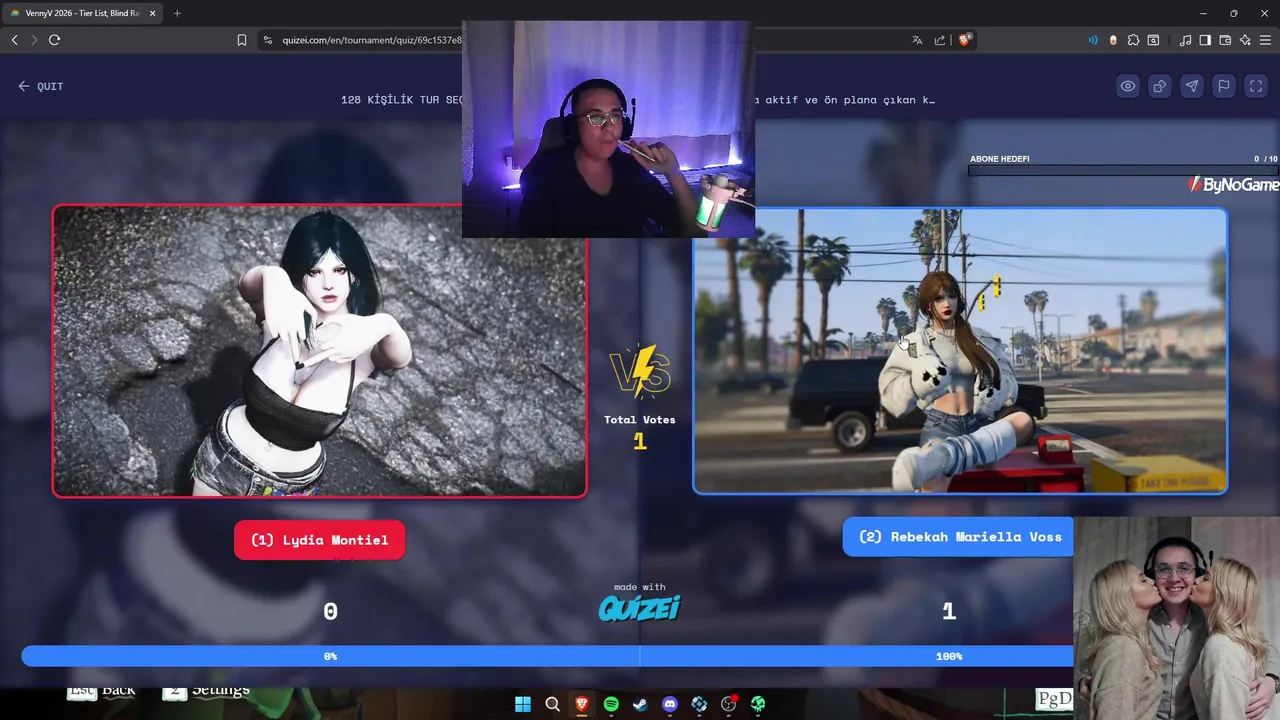Click the (1) Lydia Montiel button

pos(319,540)
